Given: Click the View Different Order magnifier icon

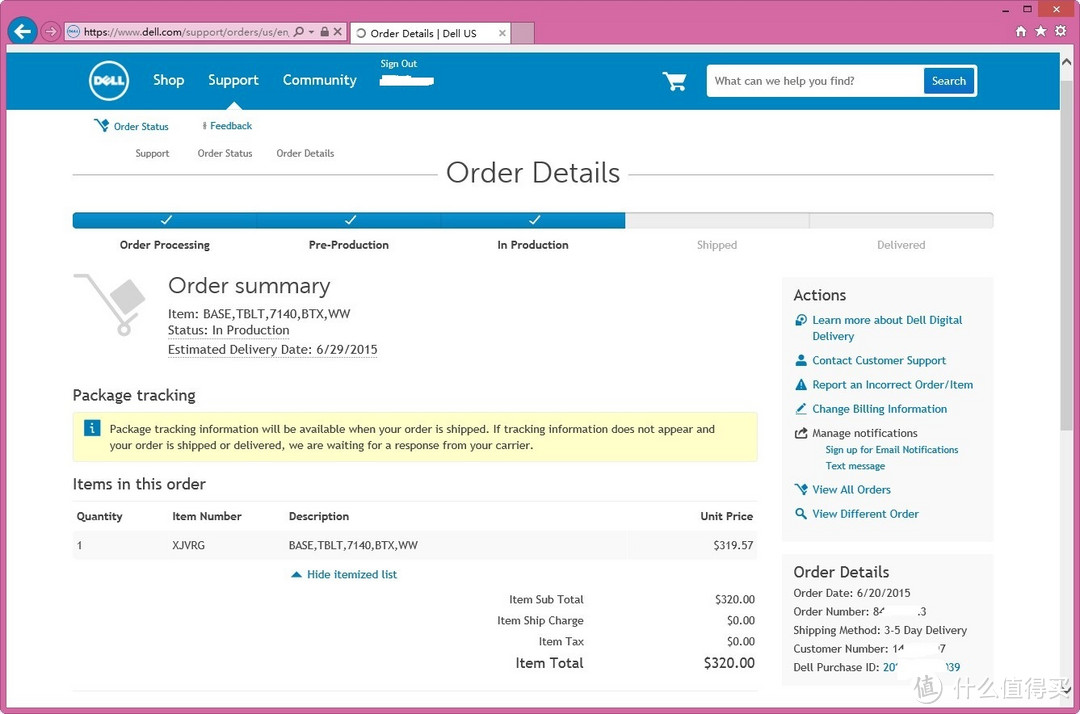Looking at the screenshot, I should click(800, 514).
